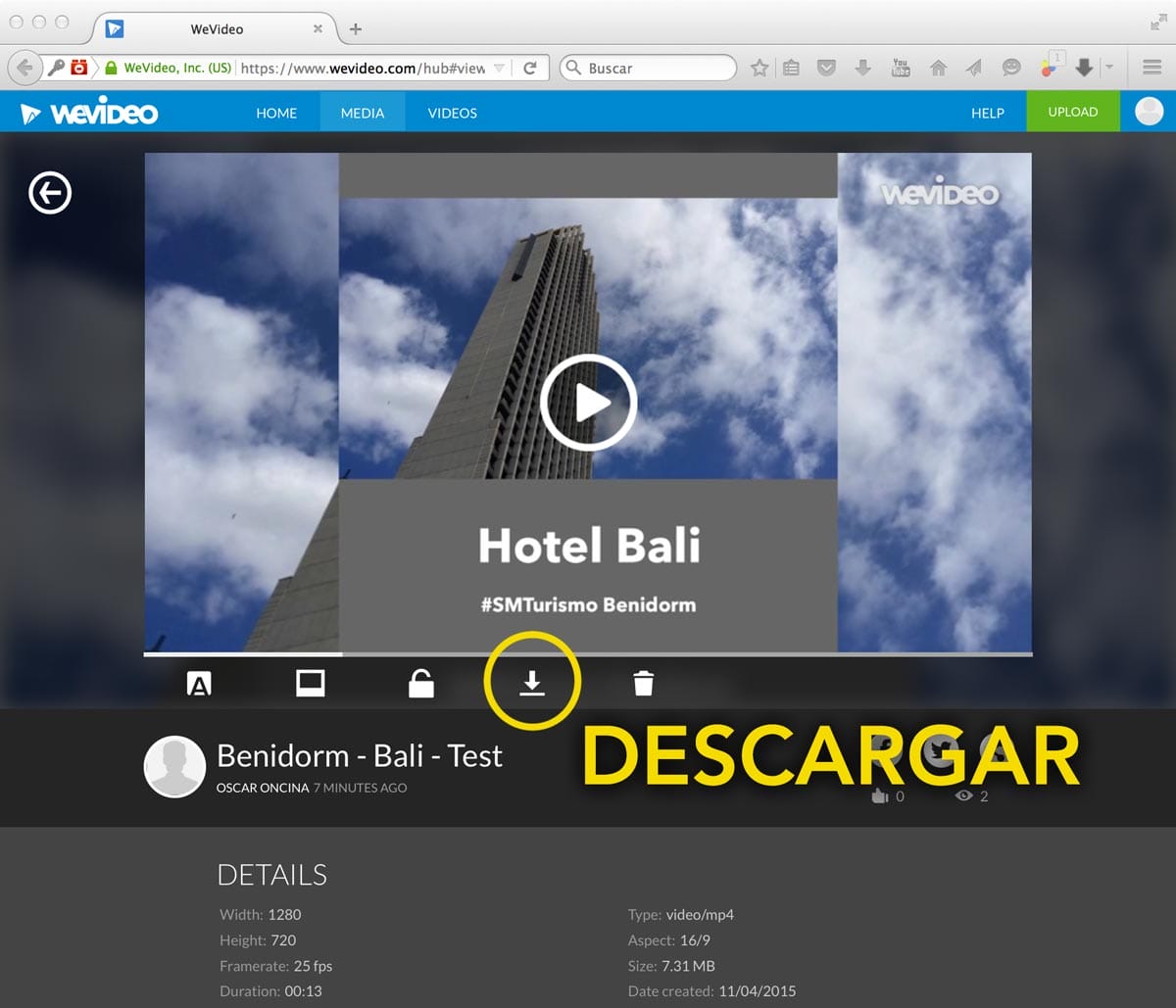Set video thumbnail with the frame icon
This screenshot has width=1176, height=1008.
310,683
